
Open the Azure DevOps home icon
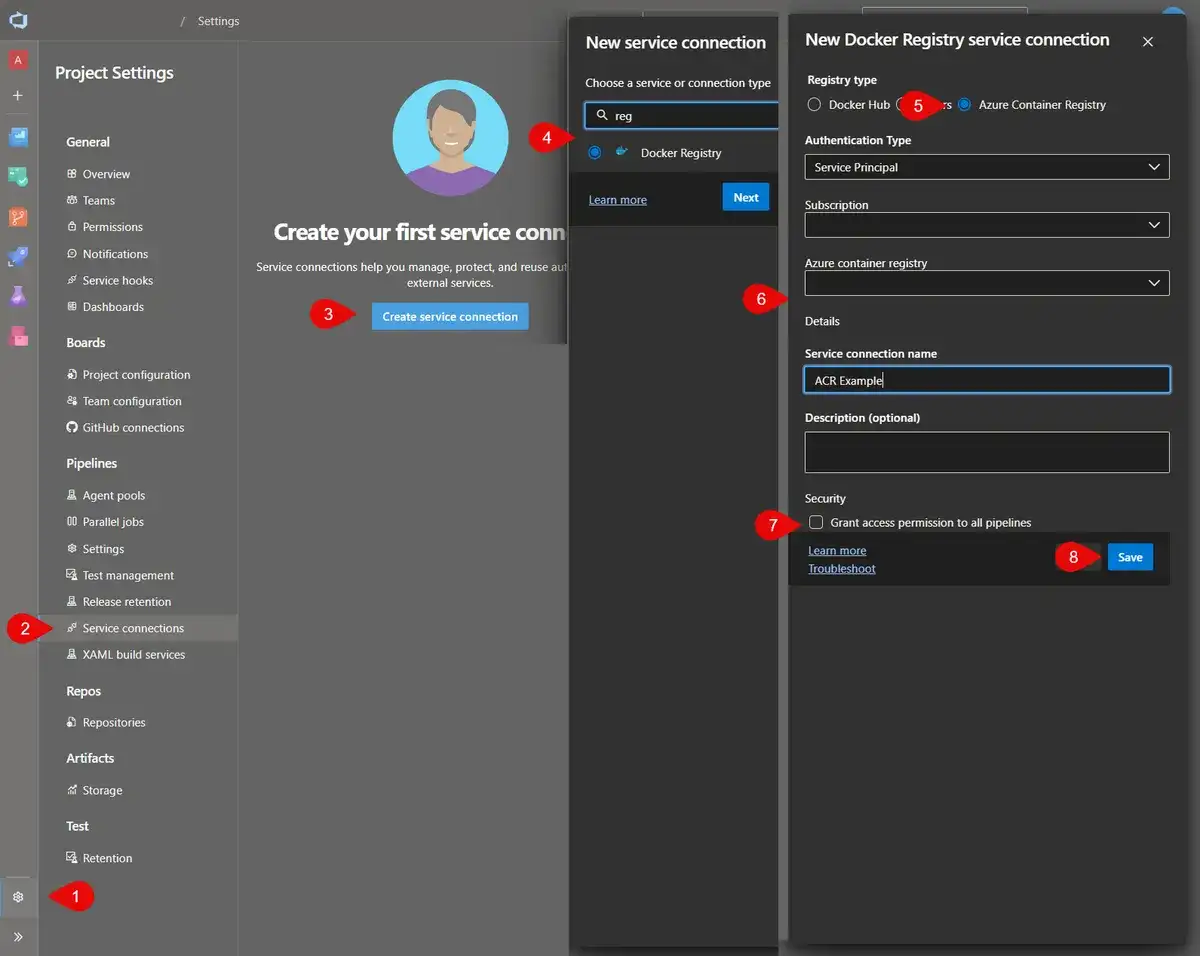pyautogui.click(x=18, y=19)
